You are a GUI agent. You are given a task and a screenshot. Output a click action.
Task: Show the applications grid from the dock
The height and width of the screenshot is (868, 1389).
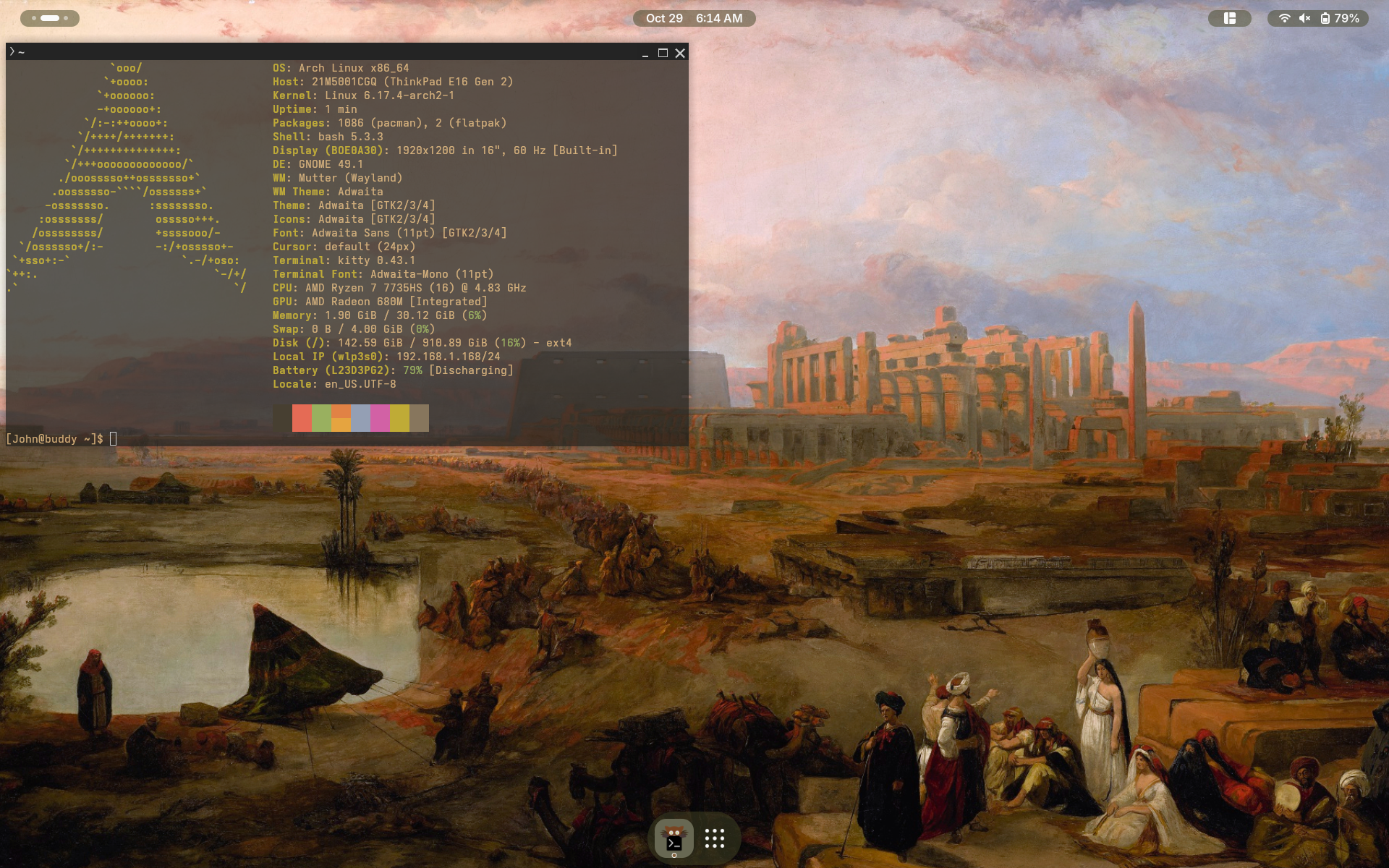714,838
